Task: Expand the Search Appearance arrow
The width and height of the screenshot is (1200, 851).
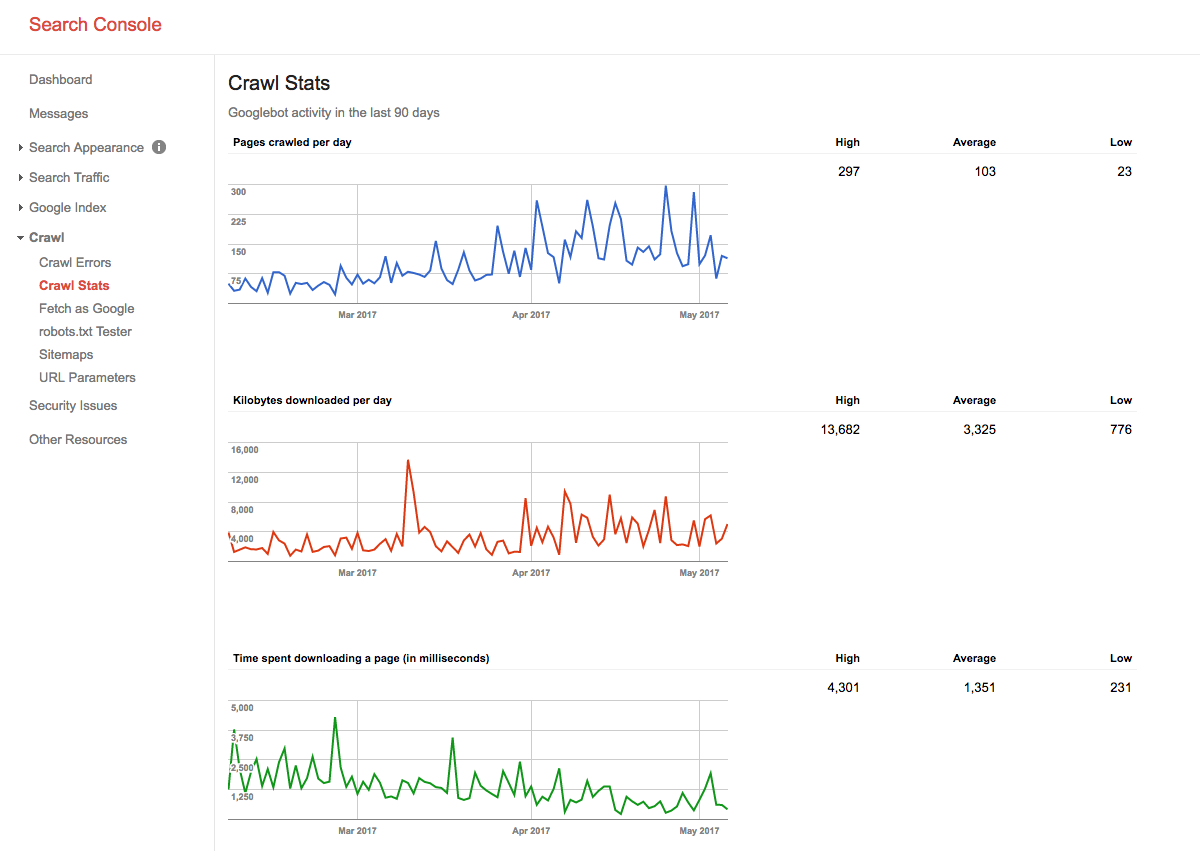Action: click(x=21, y=148)
